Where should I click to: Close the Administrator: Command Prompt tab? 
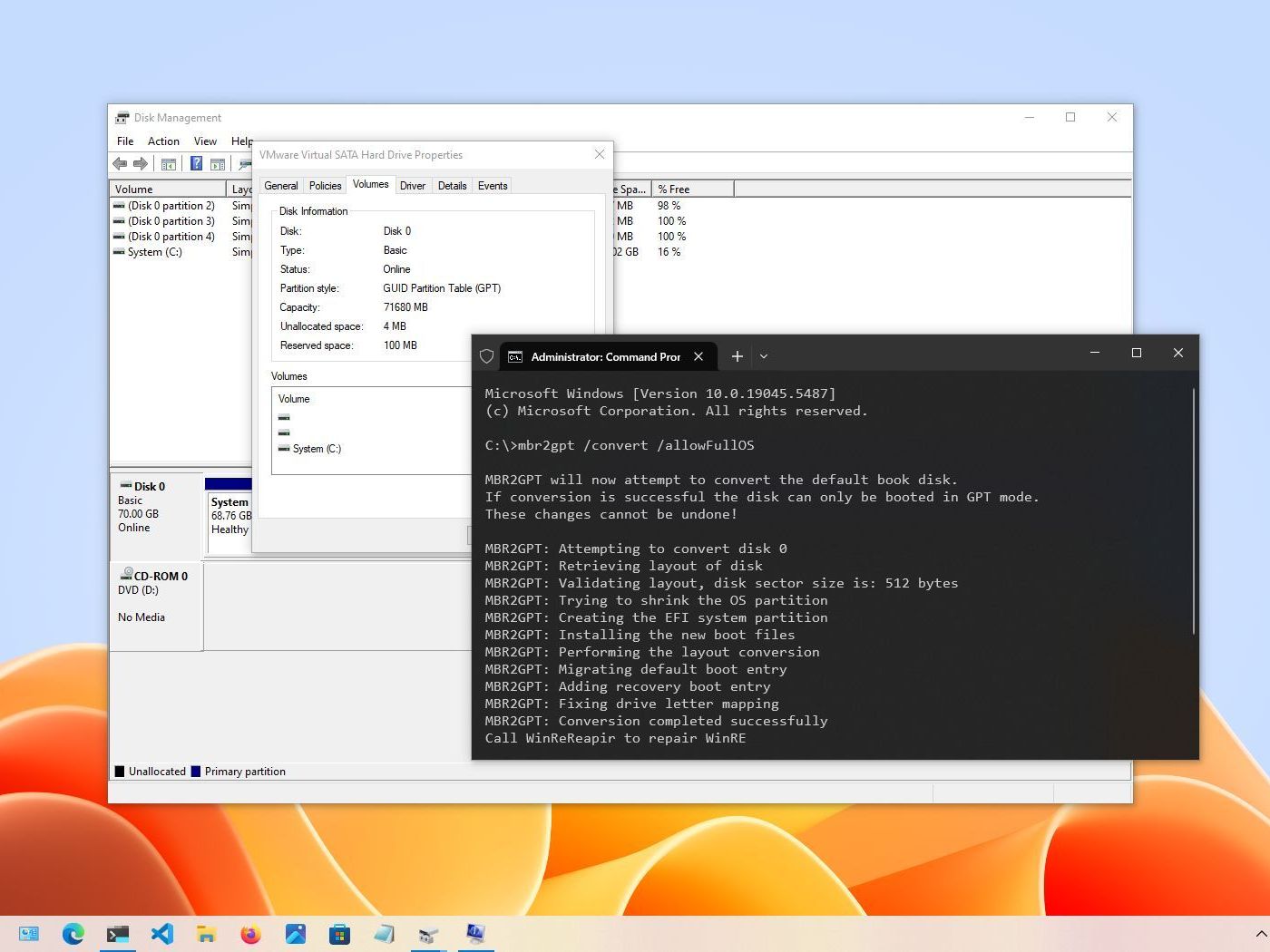point(698,356)
